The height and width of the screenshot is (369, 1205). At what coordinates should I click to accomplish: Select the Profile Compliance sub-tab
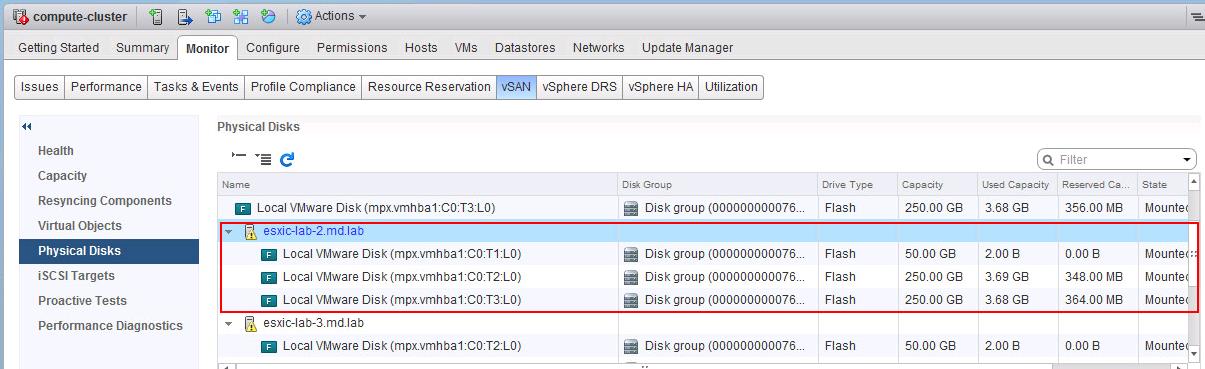click(303, 87)
